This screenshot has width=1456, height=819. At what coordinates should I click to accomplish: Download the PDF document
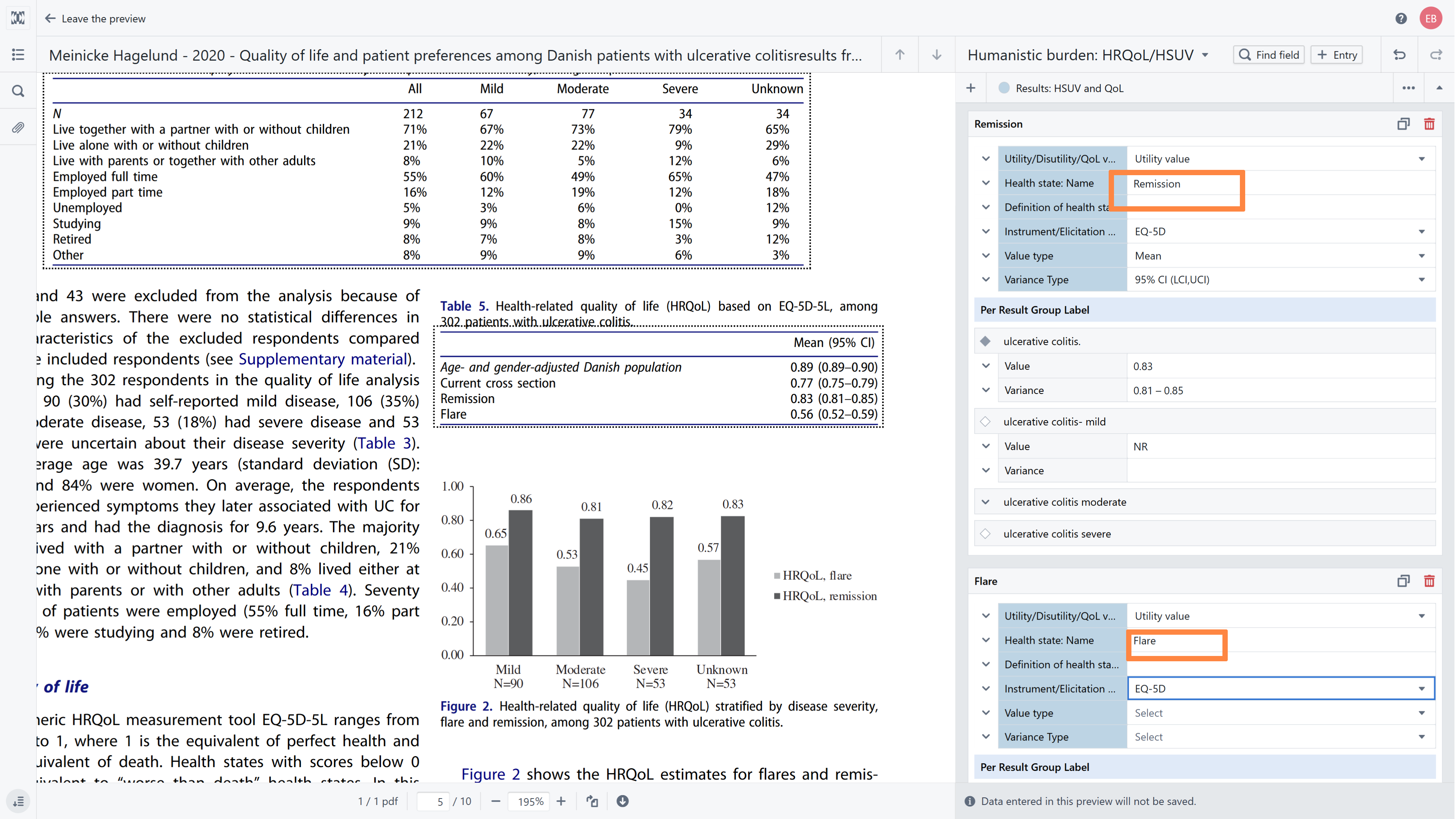pos(622,801)
